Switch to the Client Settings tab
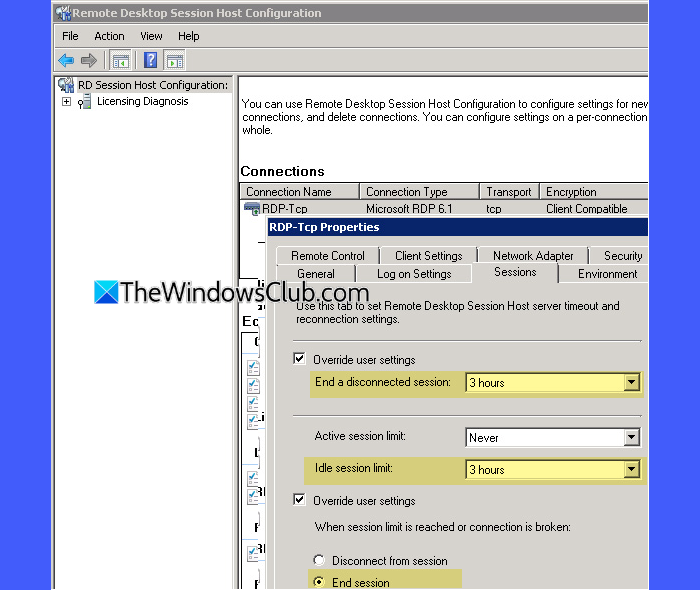The width and height of the screenshot is (700, 590). click(x=429, y=256)
